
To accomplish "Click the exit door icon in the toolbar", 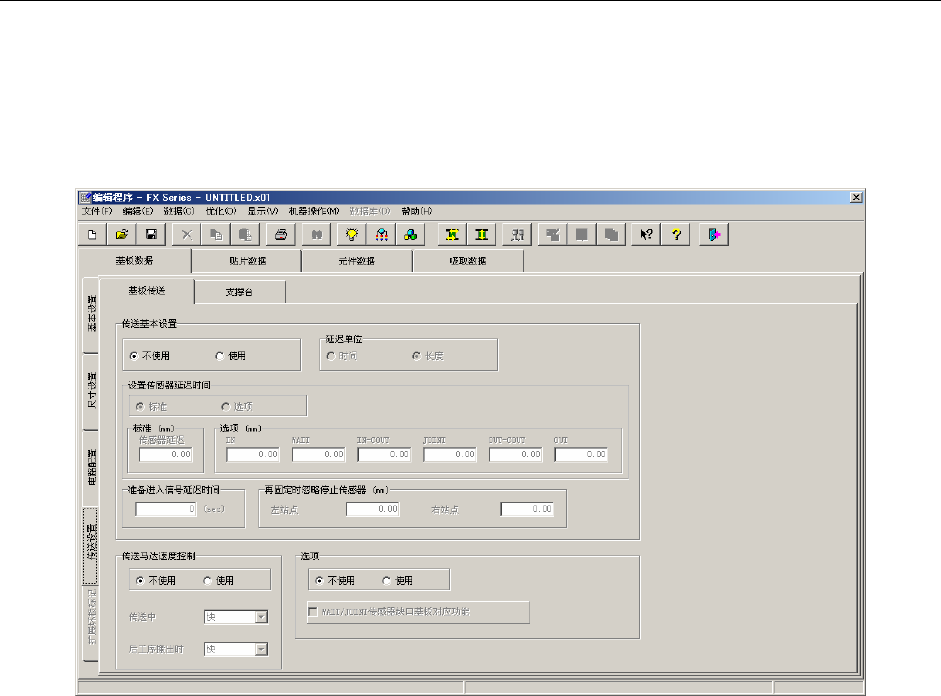I will pos(714,234).
